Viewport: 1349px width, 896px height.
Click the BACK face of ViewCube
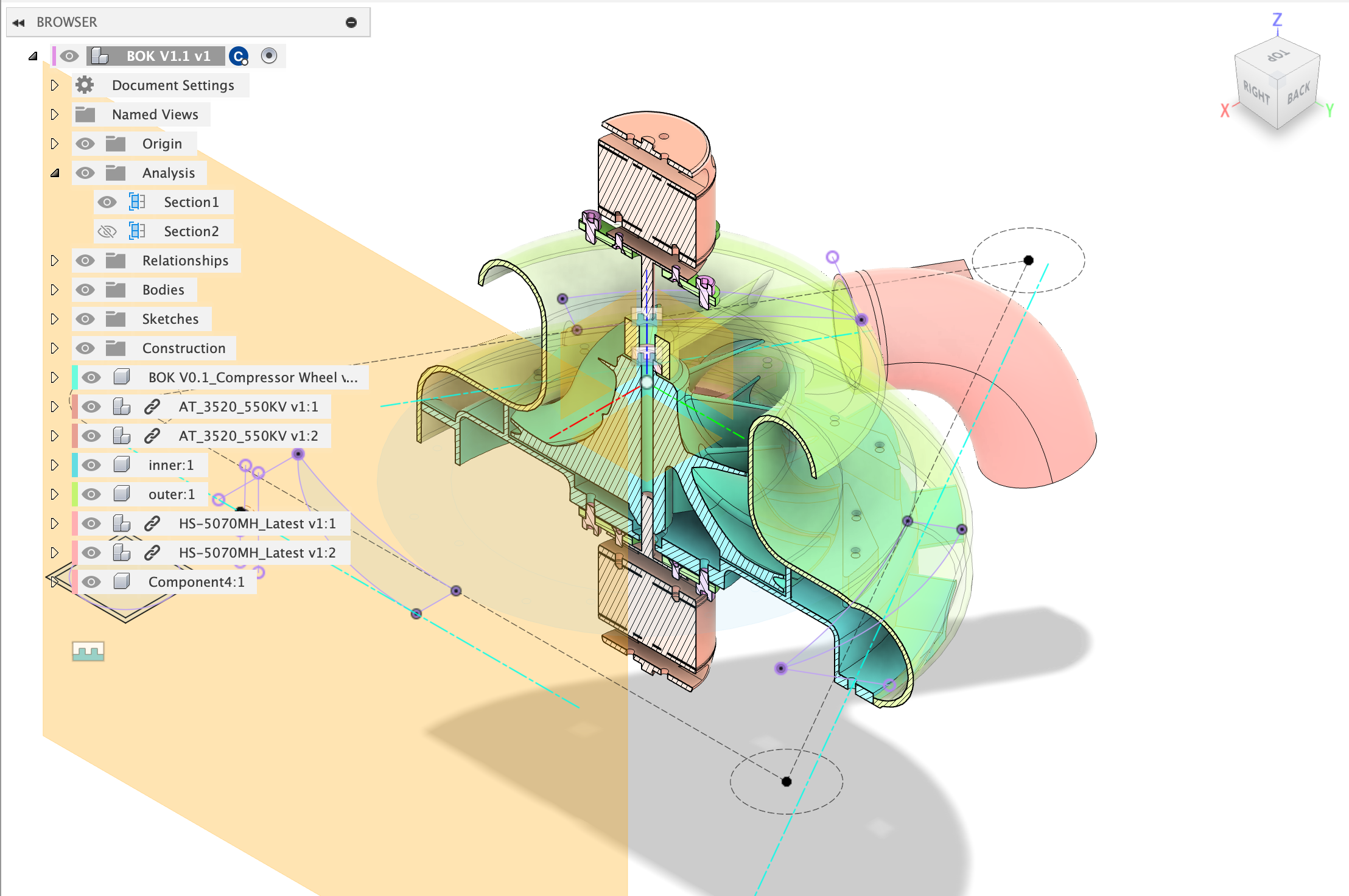pyautogui.click(x=1298, y=93)
